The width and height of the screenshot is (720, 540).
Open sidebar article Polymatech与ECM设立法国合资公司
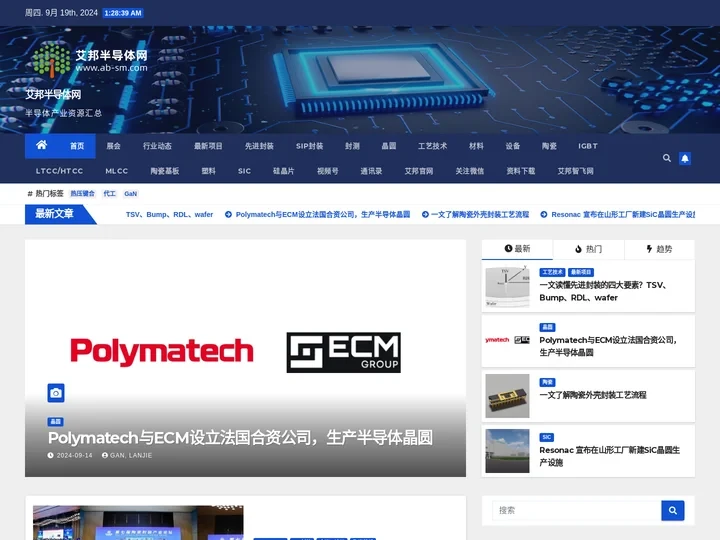(608, 346)
